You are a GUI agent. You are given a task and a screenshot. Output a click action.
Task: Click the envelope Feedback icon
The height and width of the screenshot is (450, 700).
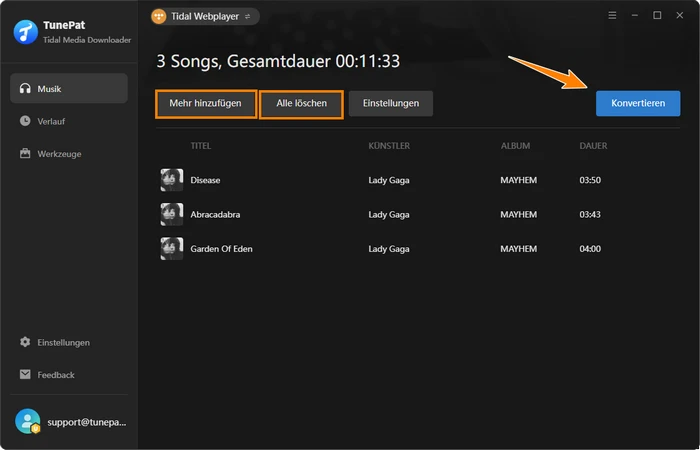coord(25,374)
